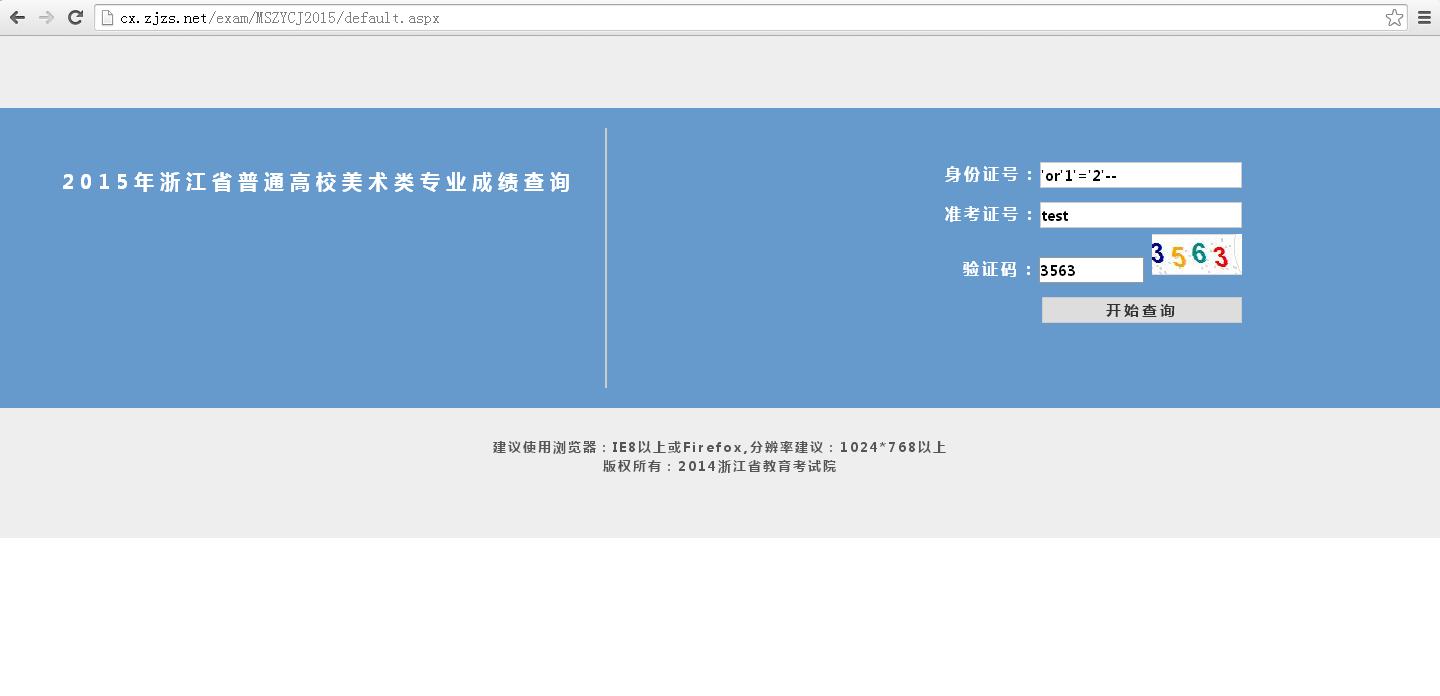The width and height of the screenshot is (1440, 696).
Task: Click the 身份证号 input field
Action: coord(1141,175)
